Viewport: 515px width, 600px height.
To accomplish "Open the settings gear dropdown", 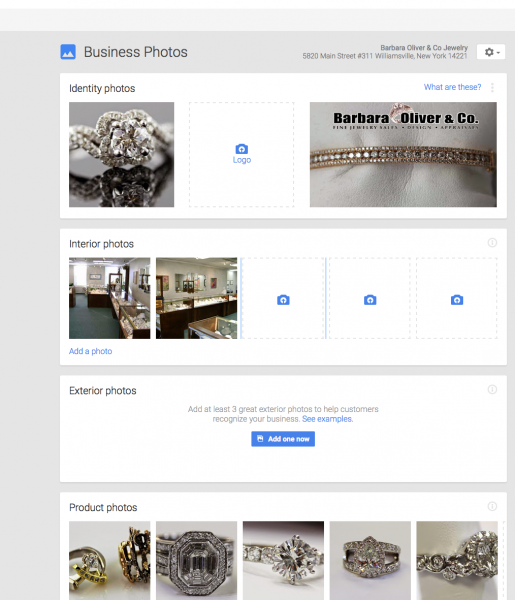I will tap(491, 52).
